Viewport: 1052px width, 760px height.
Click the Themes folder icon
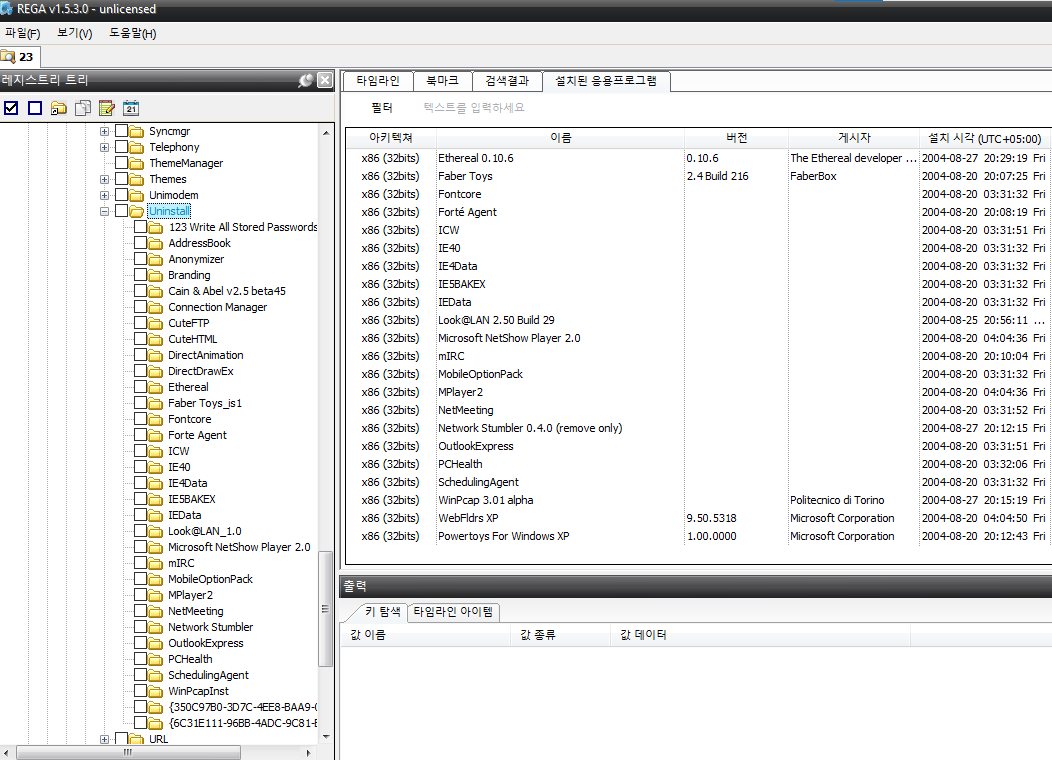click(x=137, y=179)
